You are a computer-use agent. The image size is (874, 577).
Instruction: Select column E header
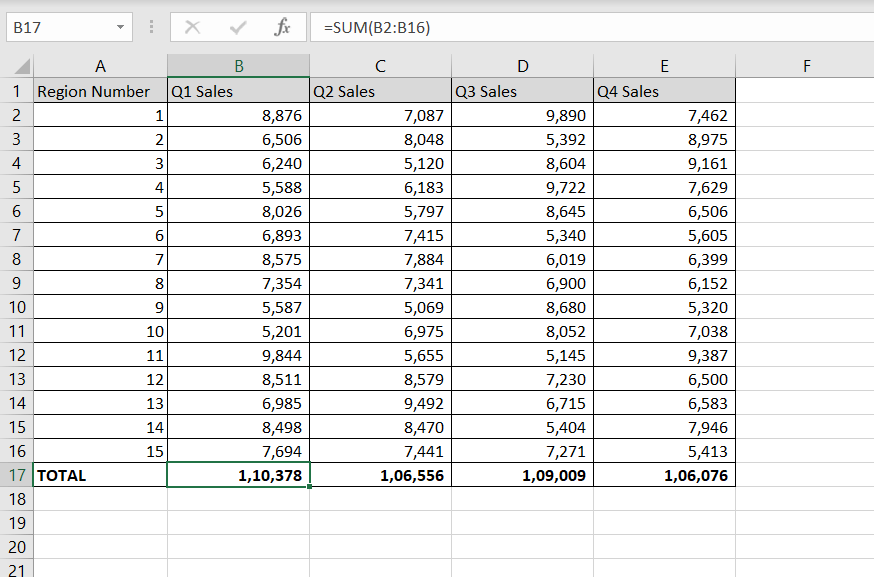664,67
